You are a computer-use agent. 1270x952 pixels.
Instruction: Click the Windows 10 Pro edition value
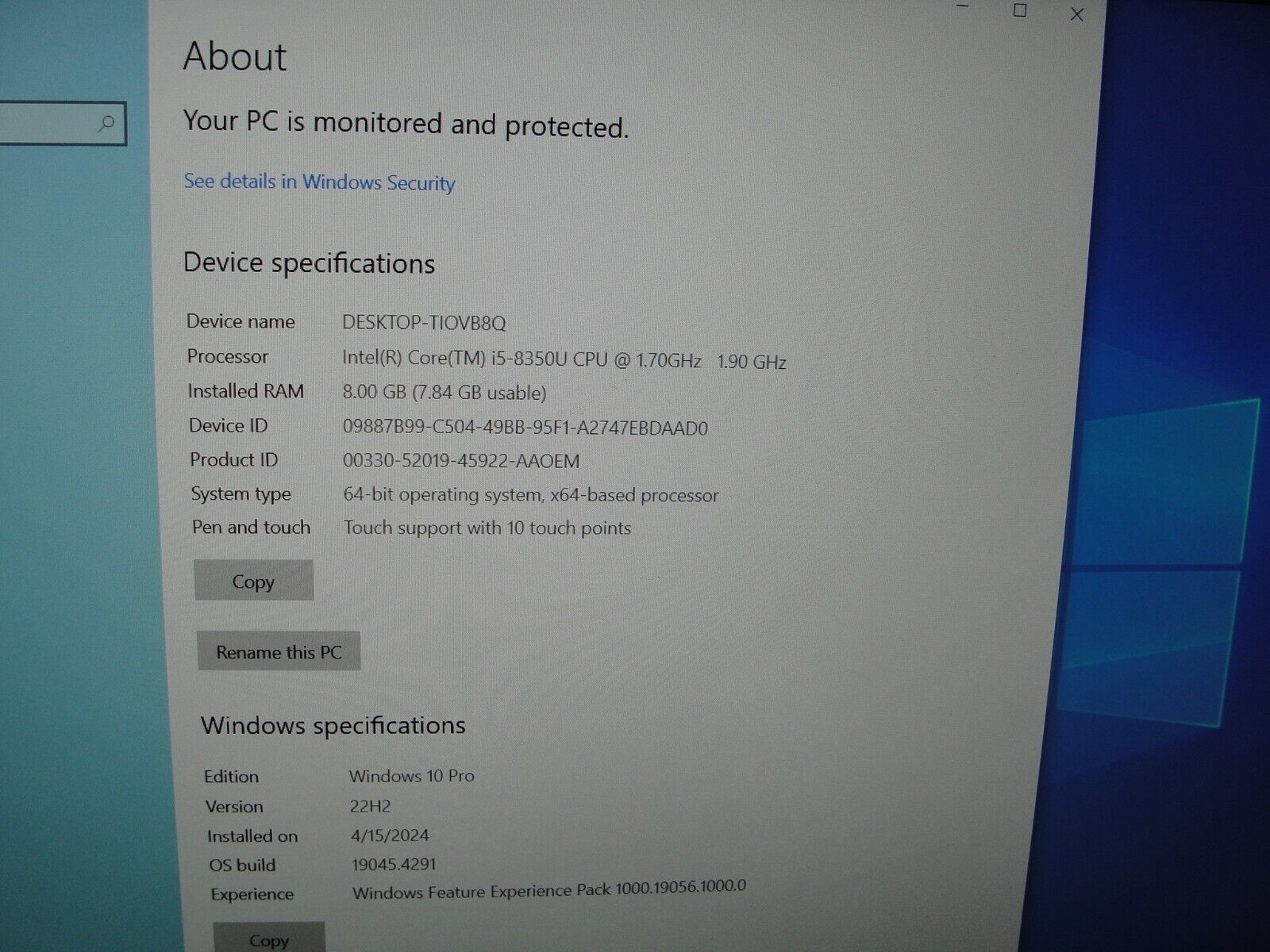pos(412,776)
